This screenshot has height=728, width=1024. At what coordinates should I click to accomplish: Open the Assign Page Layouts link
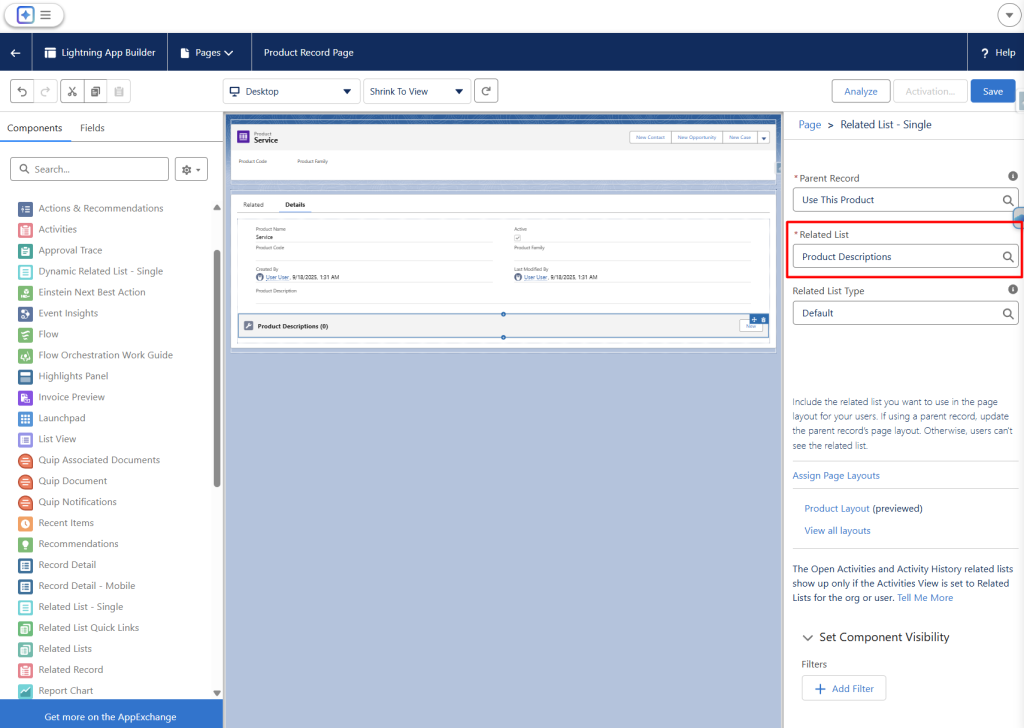[x=836, y=475]
